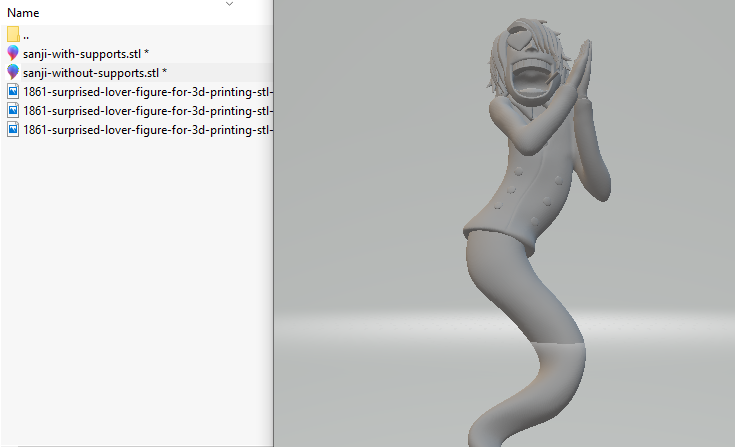Select sanji-with-supports.stl file name

click(x=86, y=54)
